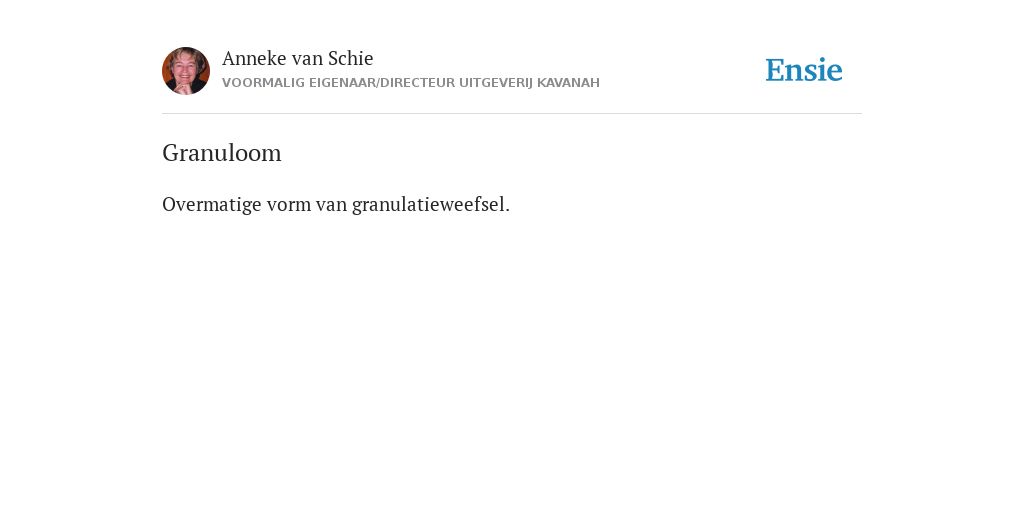Click the letter "E" of the Ensie logo
The image size is (1024, 512).
[775, 70]
